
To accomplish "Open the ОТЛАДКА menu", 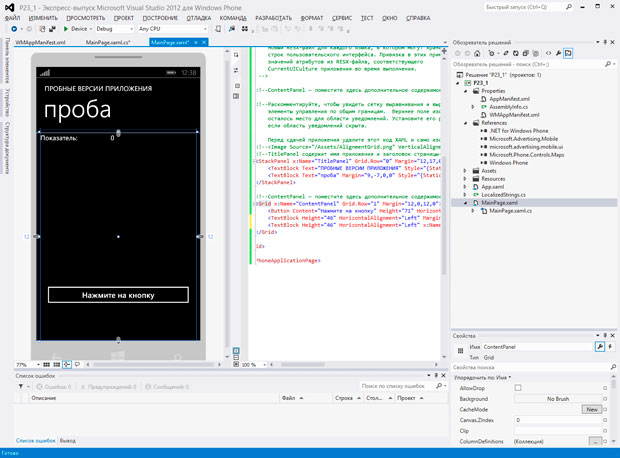I will [x=198, y=18].
